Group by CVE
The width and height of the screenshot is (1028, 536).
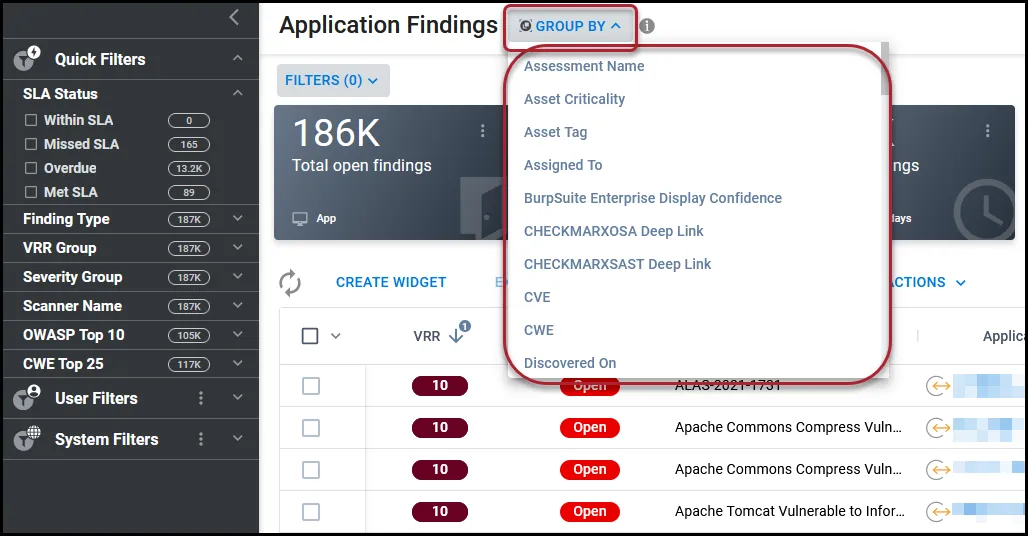tap(537, 297)
